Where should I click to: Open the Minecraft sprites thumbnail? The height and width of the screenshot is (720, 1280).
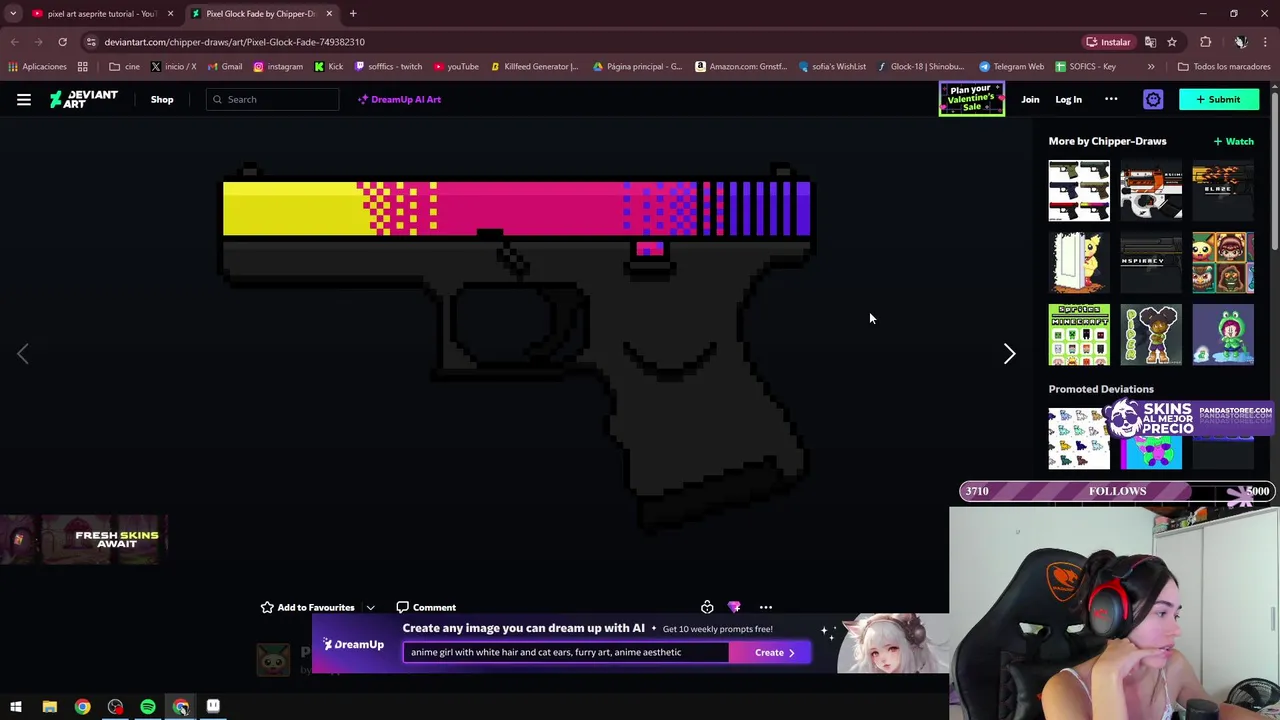tap(1079, 335)
